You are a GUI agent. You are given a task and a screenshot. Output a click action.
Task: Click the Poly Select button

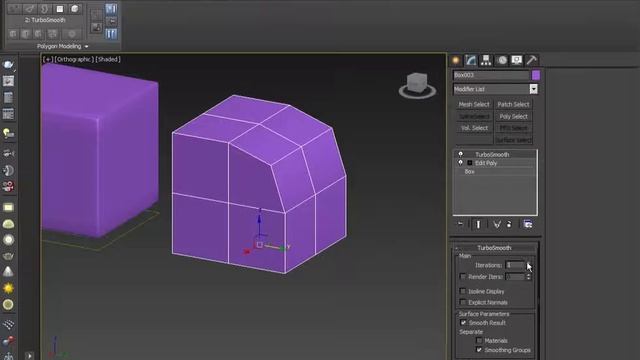pos(513,116)
